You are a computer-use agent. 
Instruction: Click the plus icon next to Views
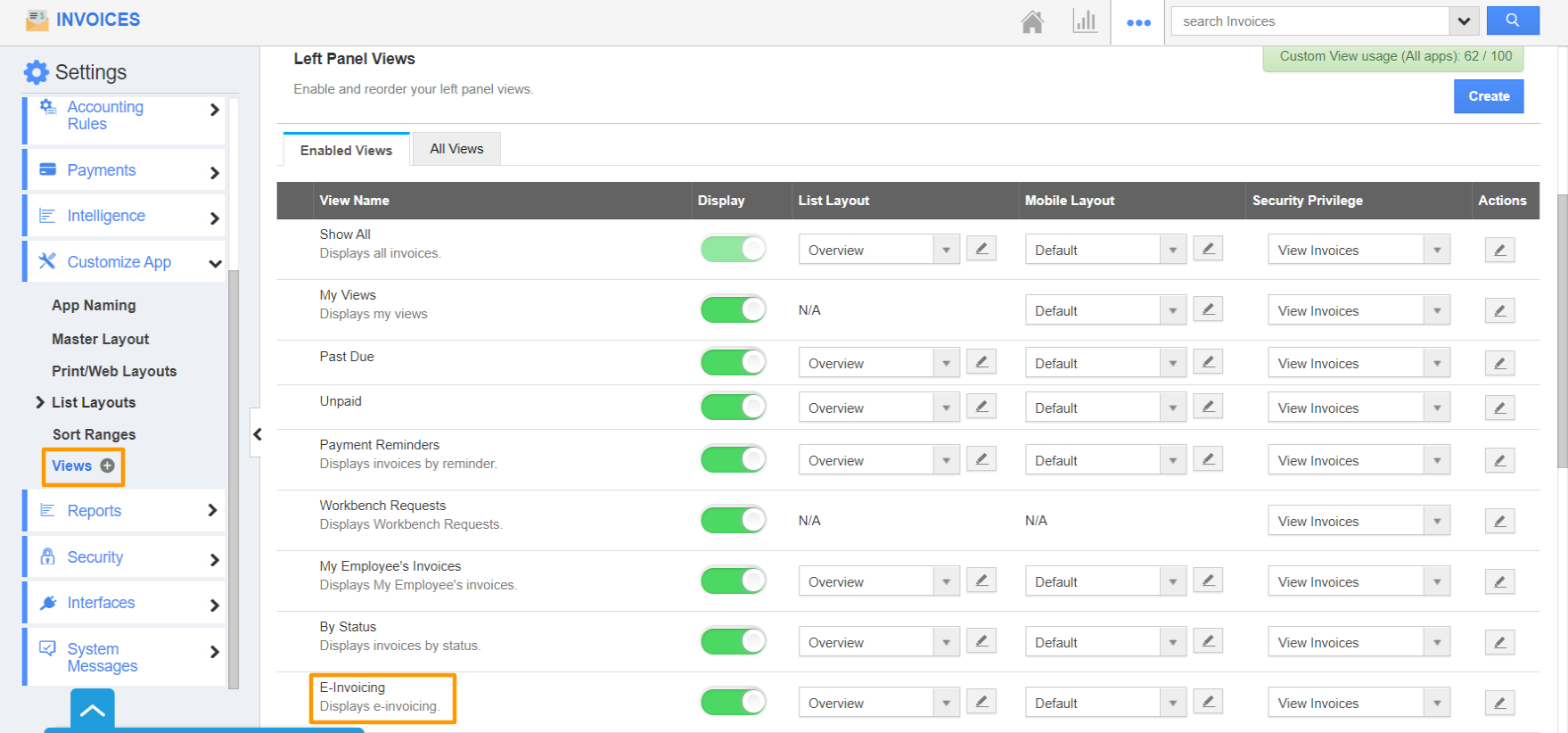pos(108,465)
